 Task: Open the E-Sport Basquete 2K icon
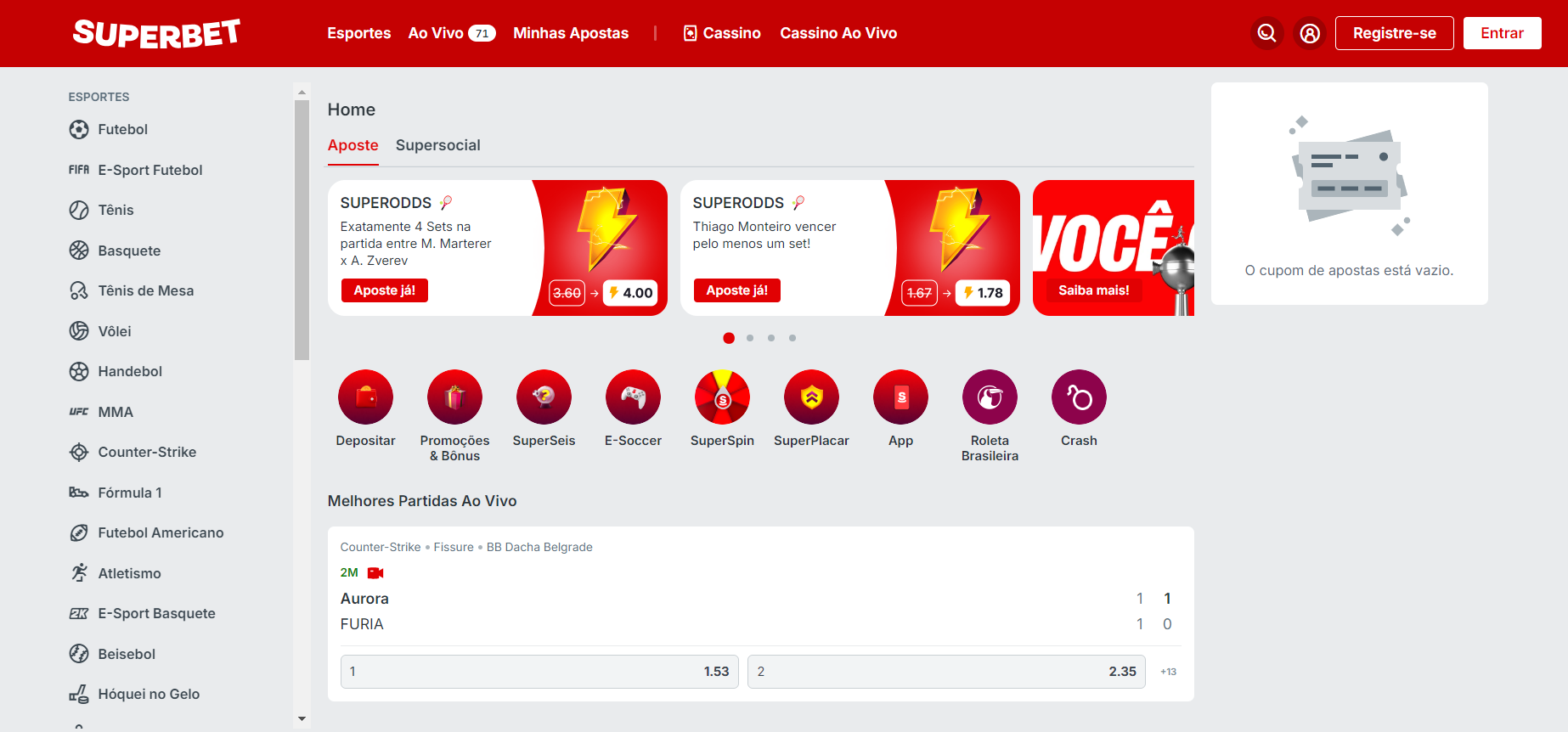(79, 613)
